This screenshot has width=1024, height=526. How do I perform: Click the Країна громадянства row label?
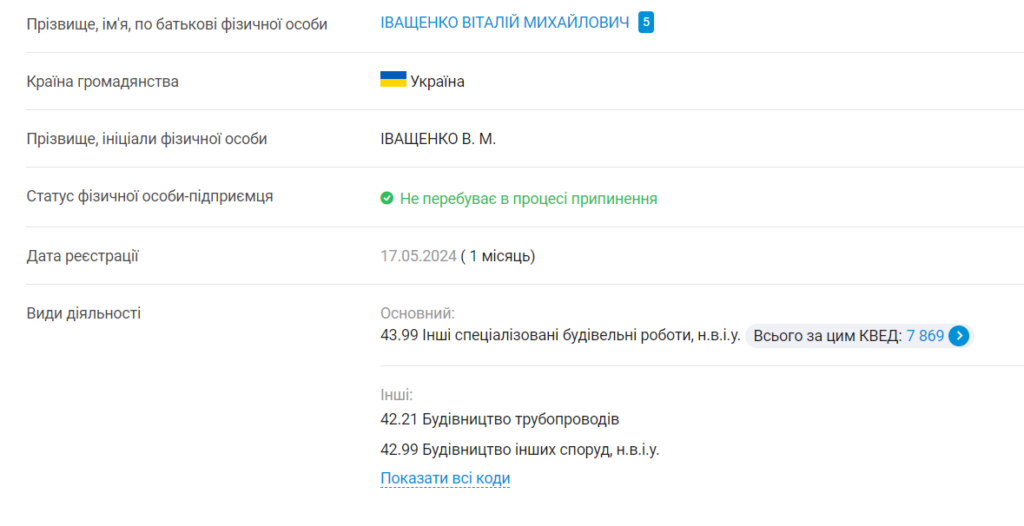102,81
